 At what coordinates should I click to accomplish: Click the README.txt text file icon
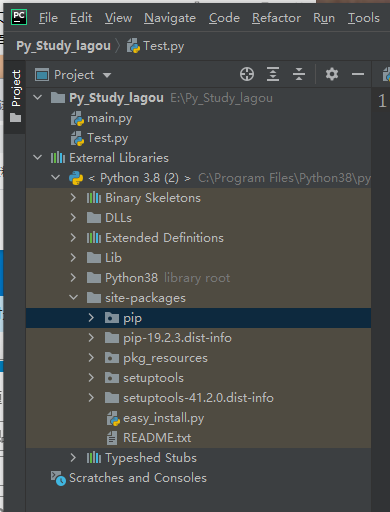coord(112,438)
